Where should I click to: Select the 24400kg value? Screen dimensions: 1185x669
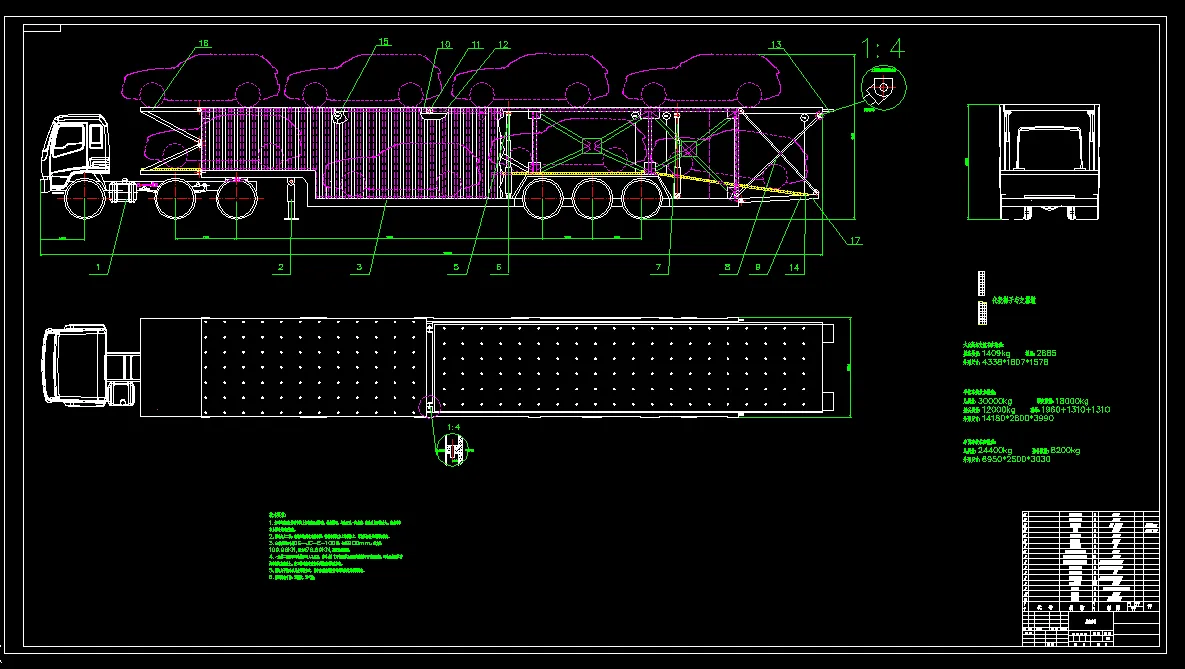[995, 451]
